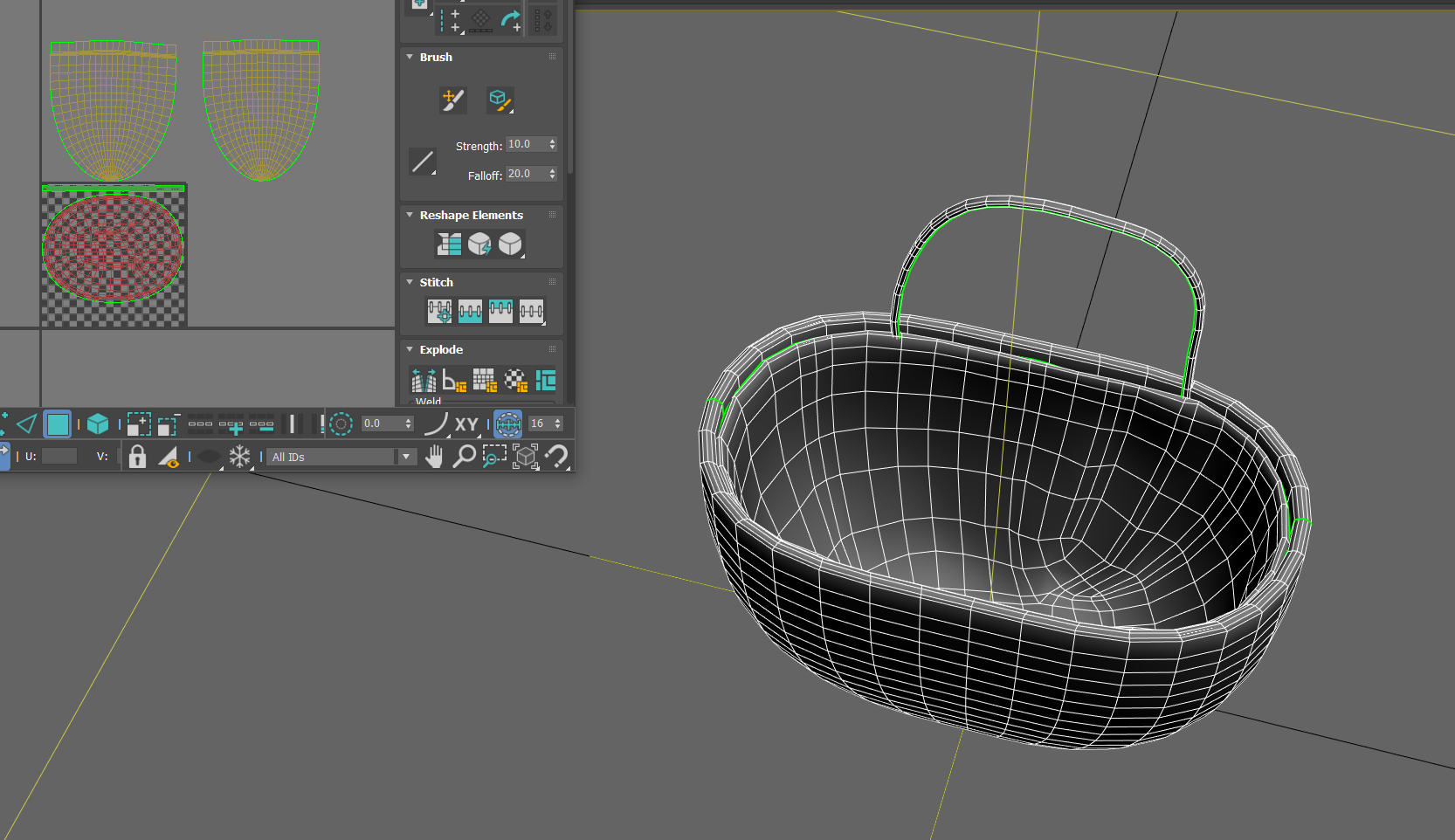Click the Zoom Extents cube icon

click(525, 456)
